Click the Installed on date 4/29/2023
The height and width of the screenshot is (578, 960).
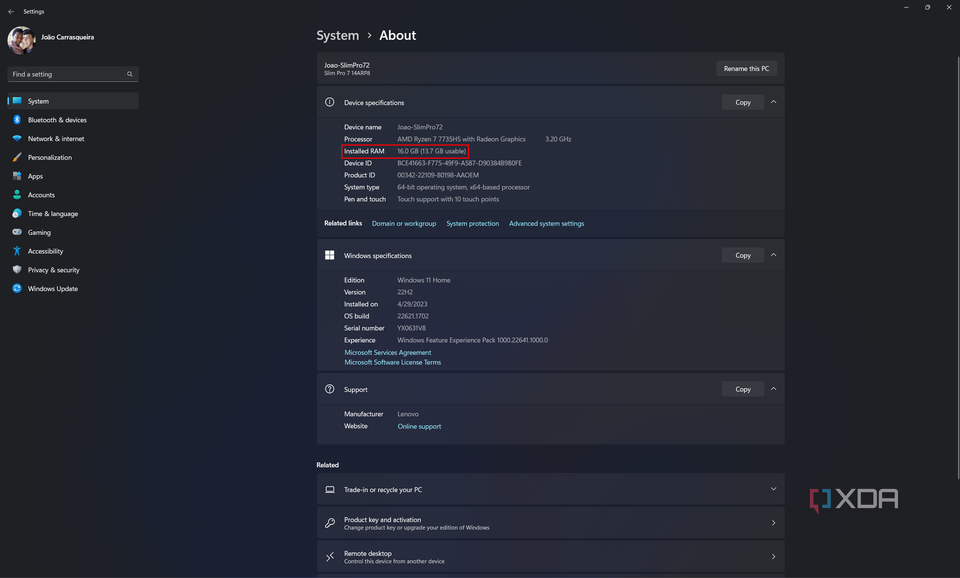point(412,304)
